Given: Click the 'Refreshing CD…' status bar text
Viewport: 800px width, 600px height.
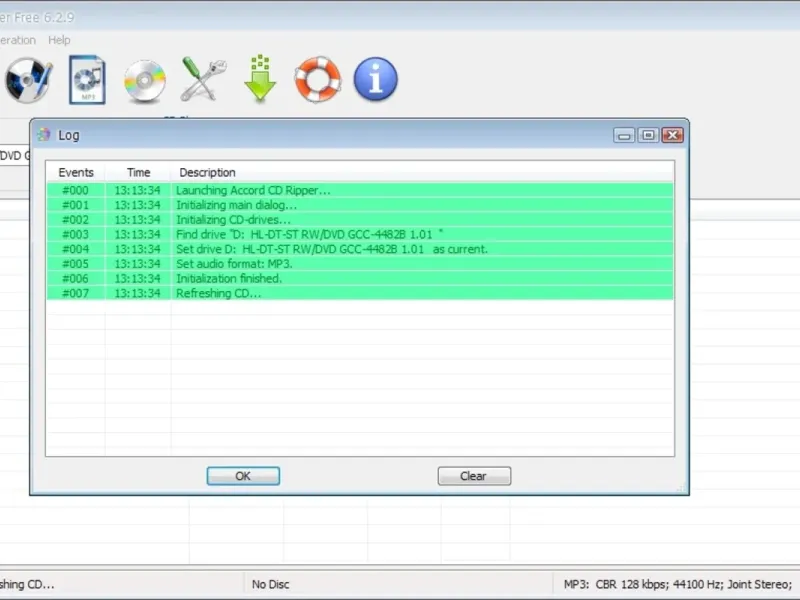Looking at the screenshot, I should 27,584.
